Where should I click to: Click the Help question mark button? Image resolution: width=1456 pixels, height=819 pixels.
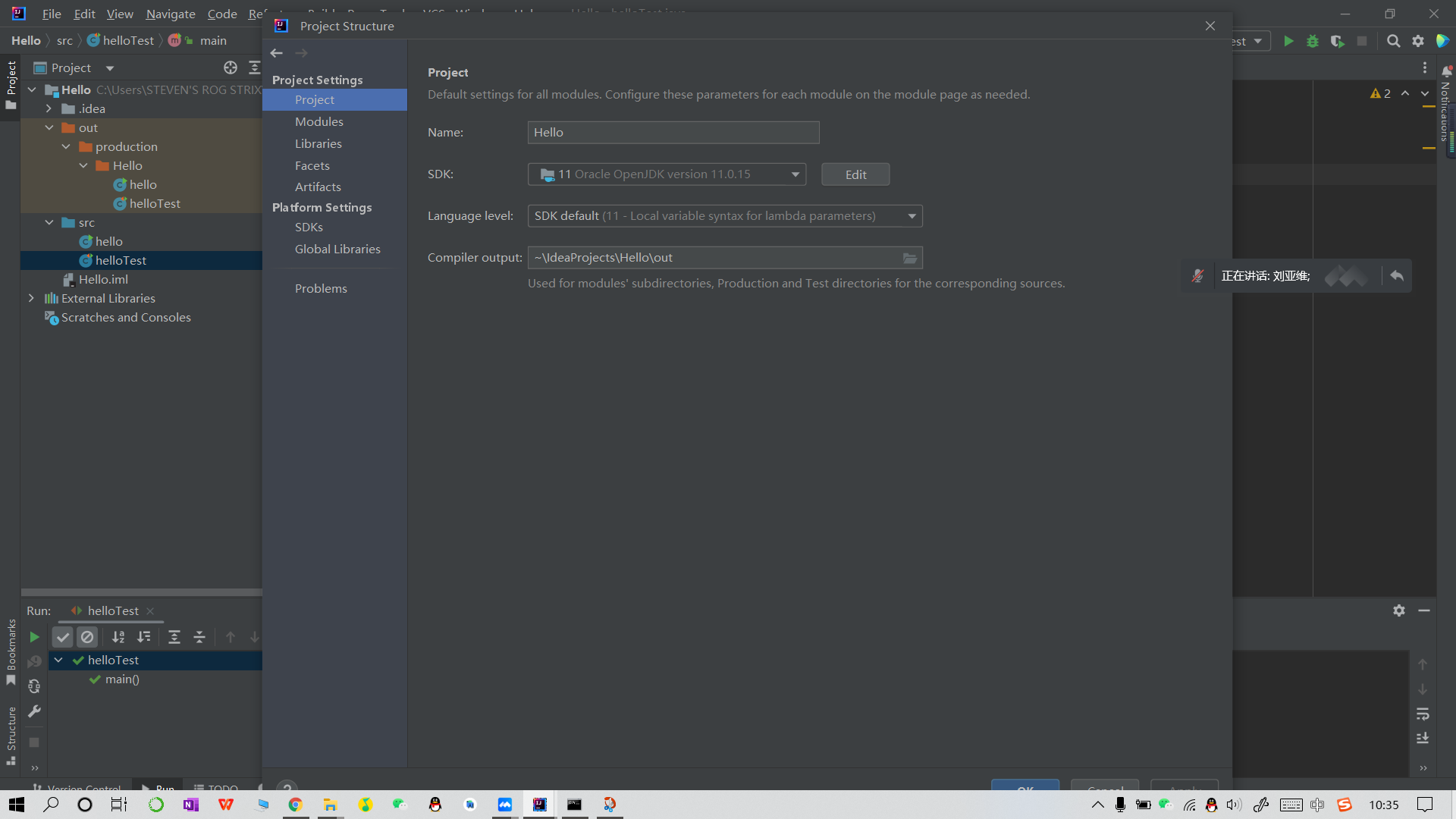(x=287, y=786)
